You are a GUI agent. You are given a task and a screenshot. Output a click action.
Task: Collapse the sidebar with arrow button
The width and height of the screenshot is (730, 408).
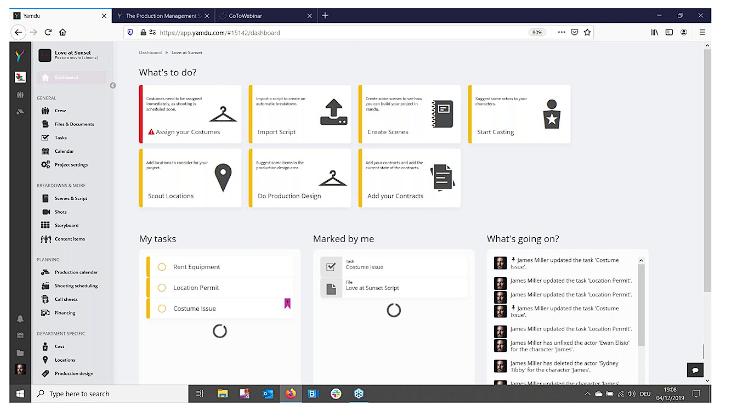pyautogui.click(x=113, y=86)
